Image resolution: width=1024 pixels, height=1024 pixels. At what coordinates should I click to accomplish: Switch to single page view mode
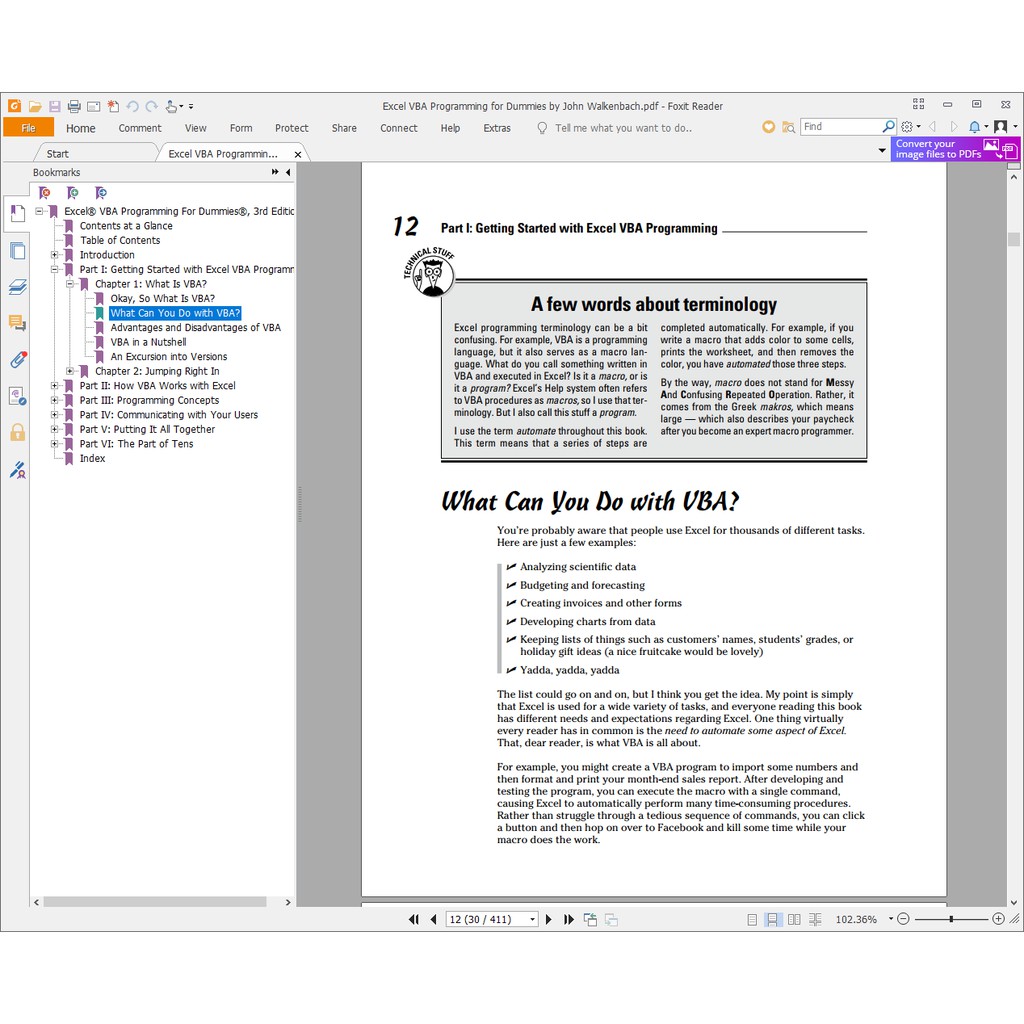pos(752,919)
